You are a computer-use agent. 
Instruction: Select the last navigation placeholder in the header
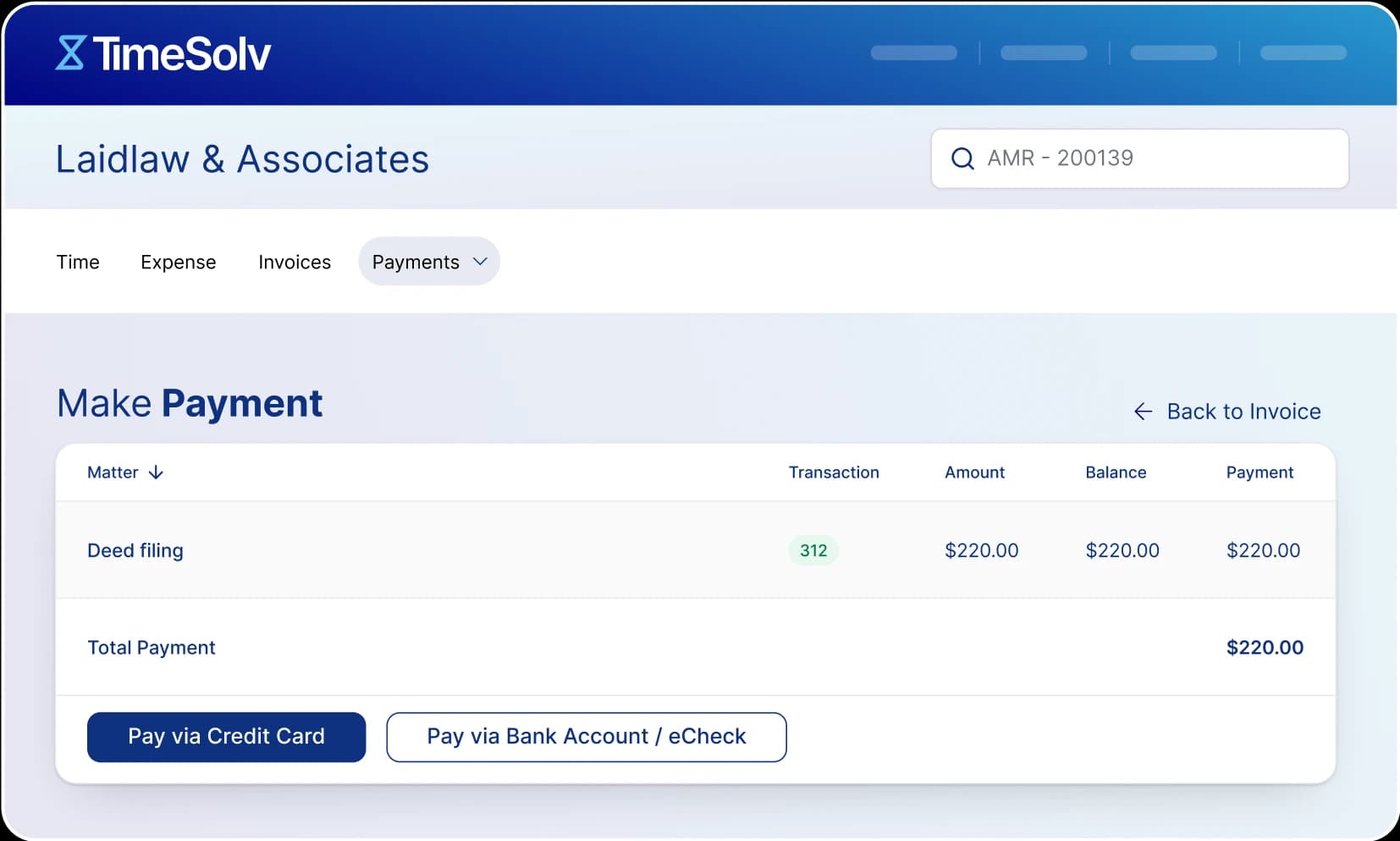pyautogui.click(x=1304, y=53)
